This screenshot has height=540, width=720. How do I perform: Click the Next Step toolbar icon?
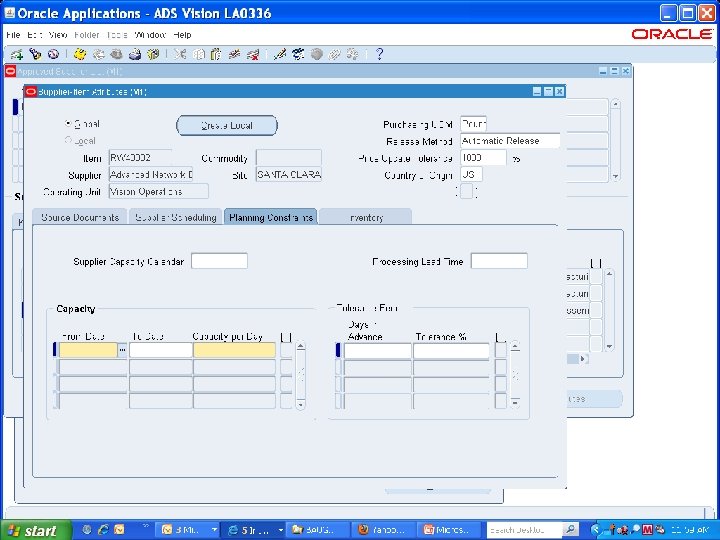click(x=98, y=54)
